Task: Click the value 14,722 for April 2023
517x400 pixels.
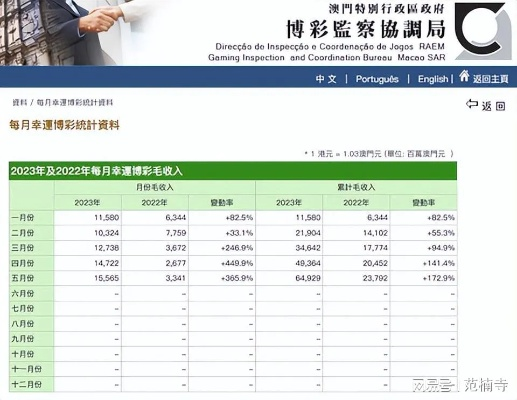Action: coord(106,263)
